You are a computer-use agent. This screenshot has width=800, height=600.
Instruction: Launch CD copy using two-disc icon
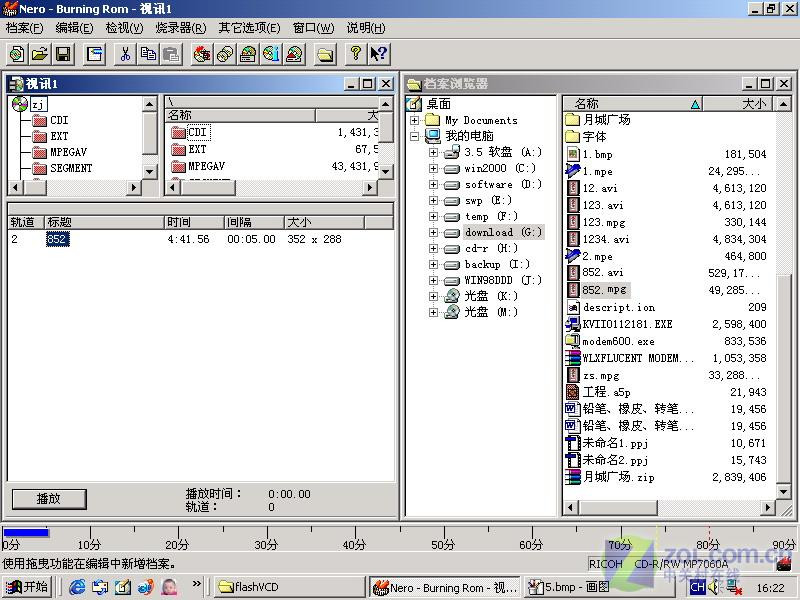225,54
